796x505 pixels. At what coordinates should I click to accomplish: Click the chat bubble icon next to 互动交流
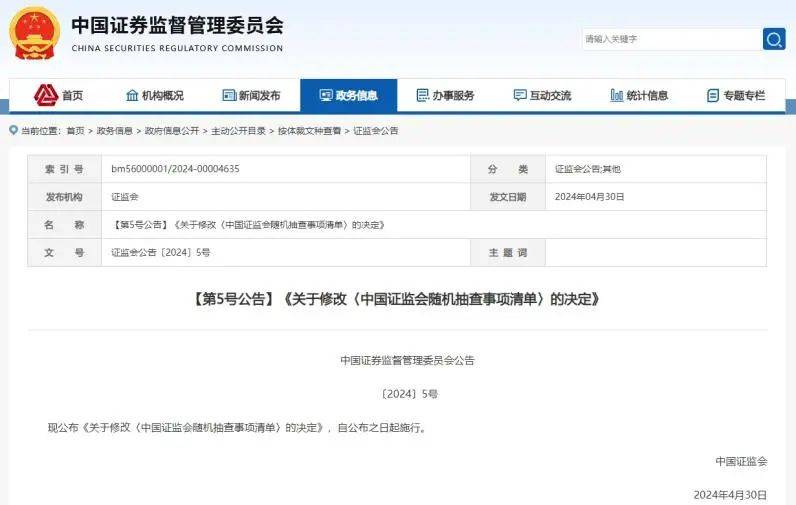[520, 95]
